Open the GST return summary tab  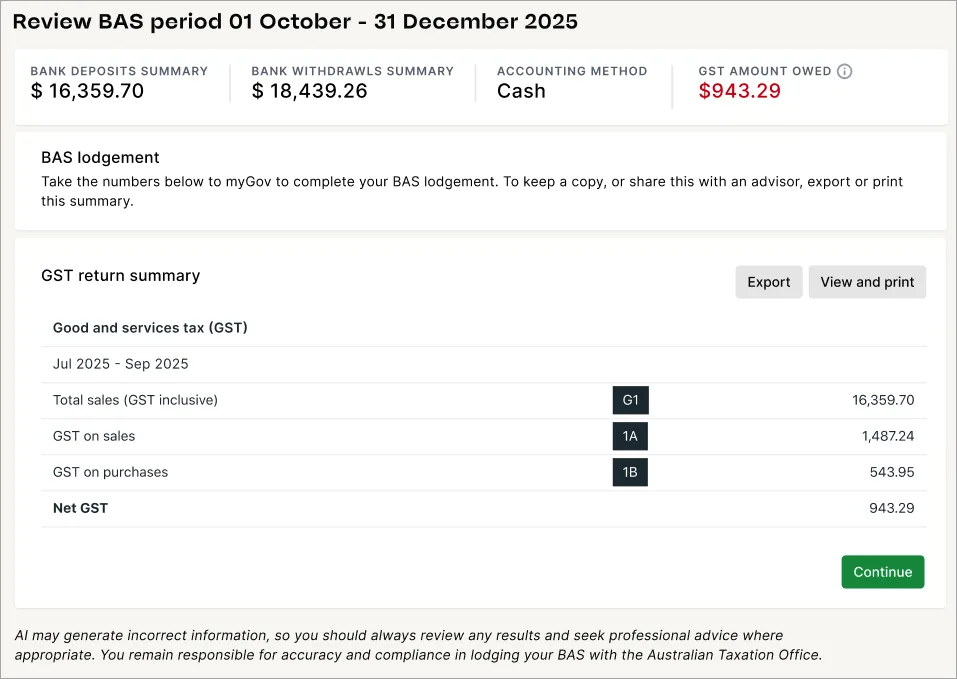point(120,276)
